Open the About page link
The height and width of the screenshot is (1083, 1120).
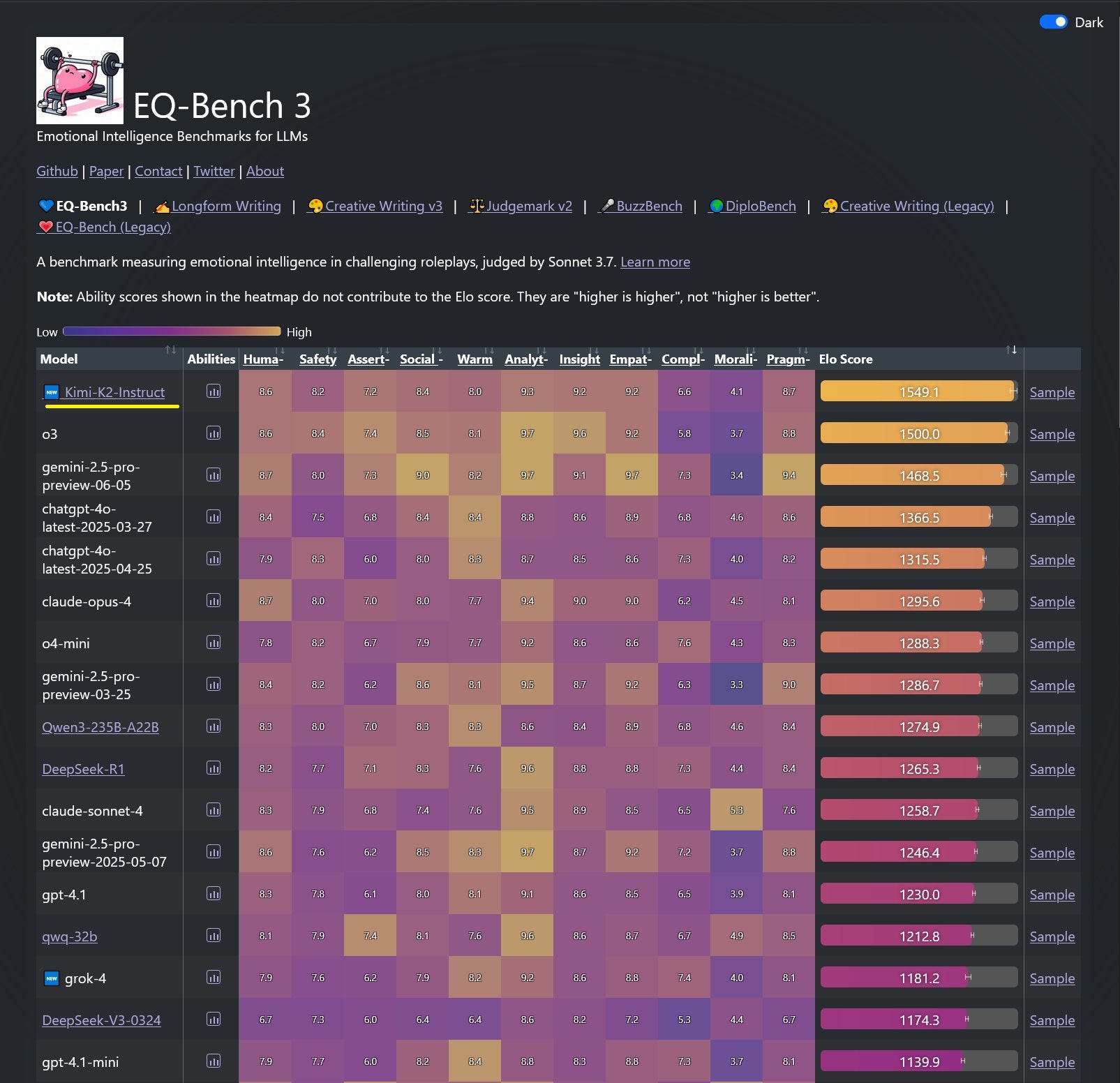265,171
